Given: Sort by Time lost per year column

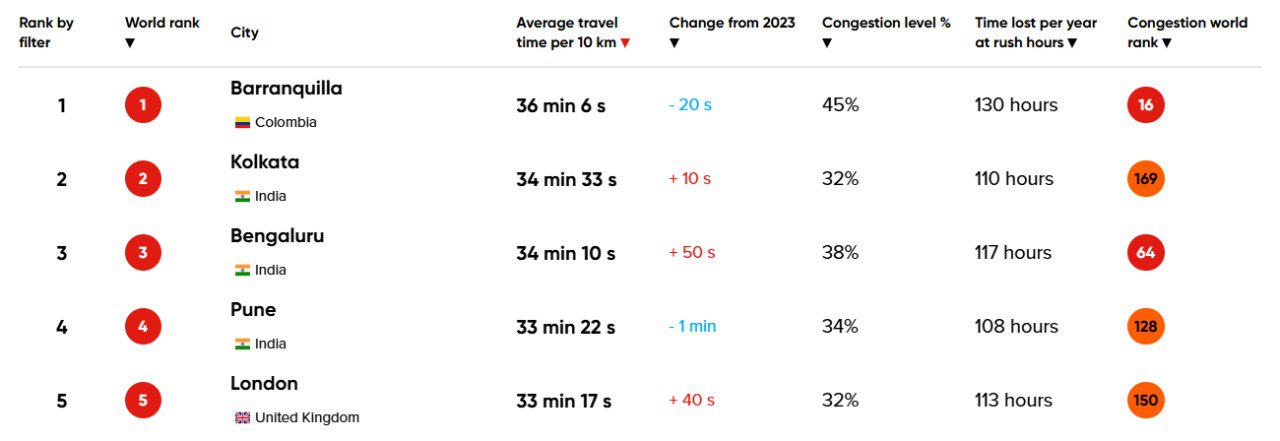Looking at the screenshot, I should click(x=1036, y=33).
